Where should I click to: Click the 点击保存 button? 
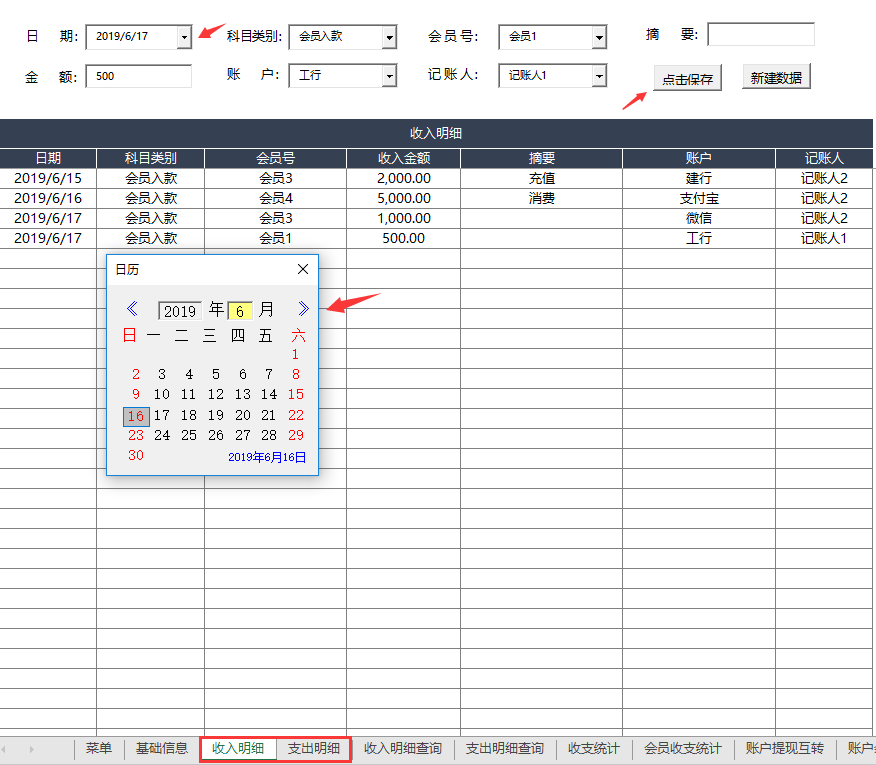[x=688, y=78]
